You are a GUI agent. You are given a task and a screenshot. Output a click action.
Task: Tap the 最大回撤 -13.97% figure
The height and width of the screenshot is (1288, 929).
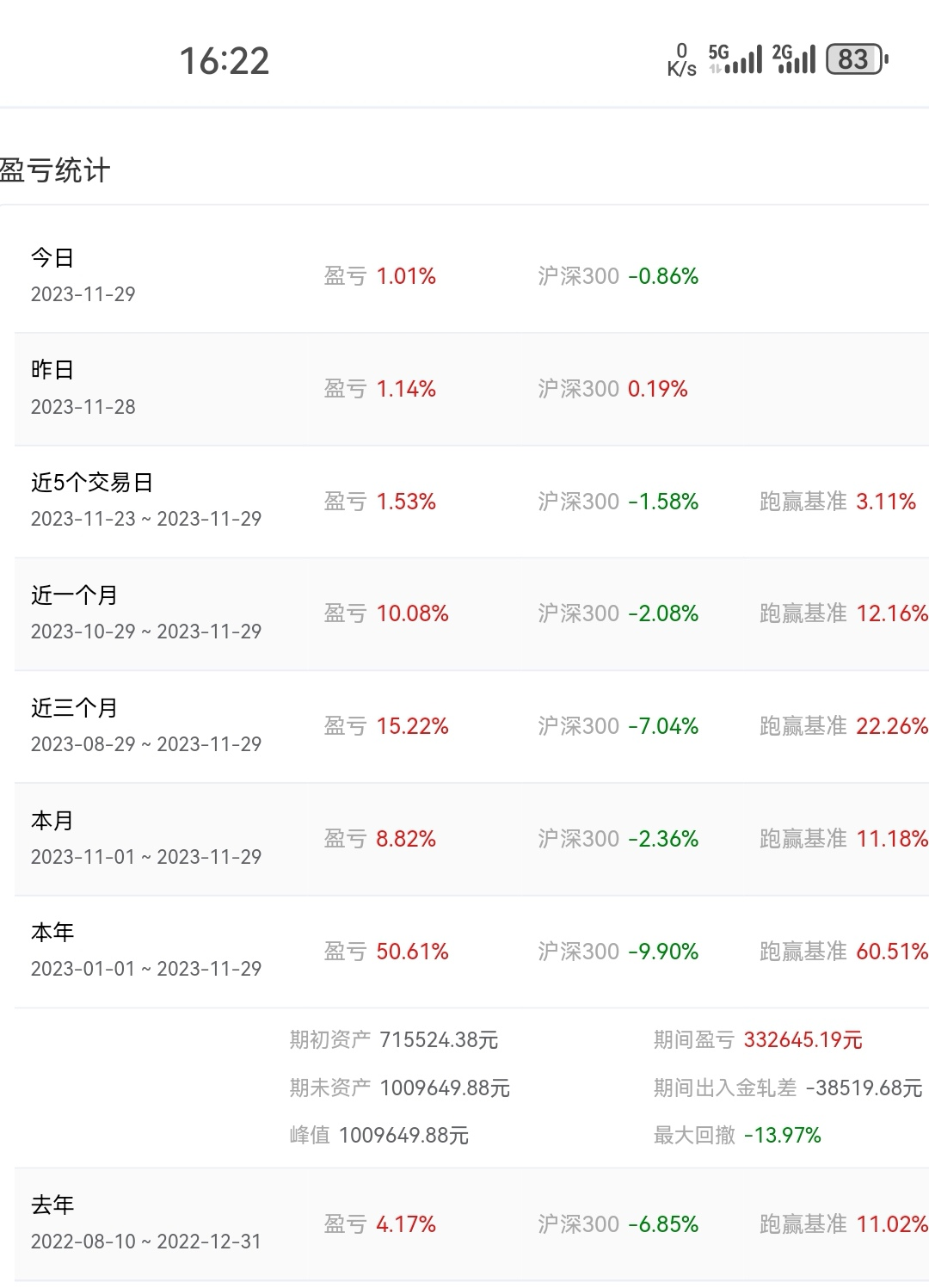pos(782,1136)
